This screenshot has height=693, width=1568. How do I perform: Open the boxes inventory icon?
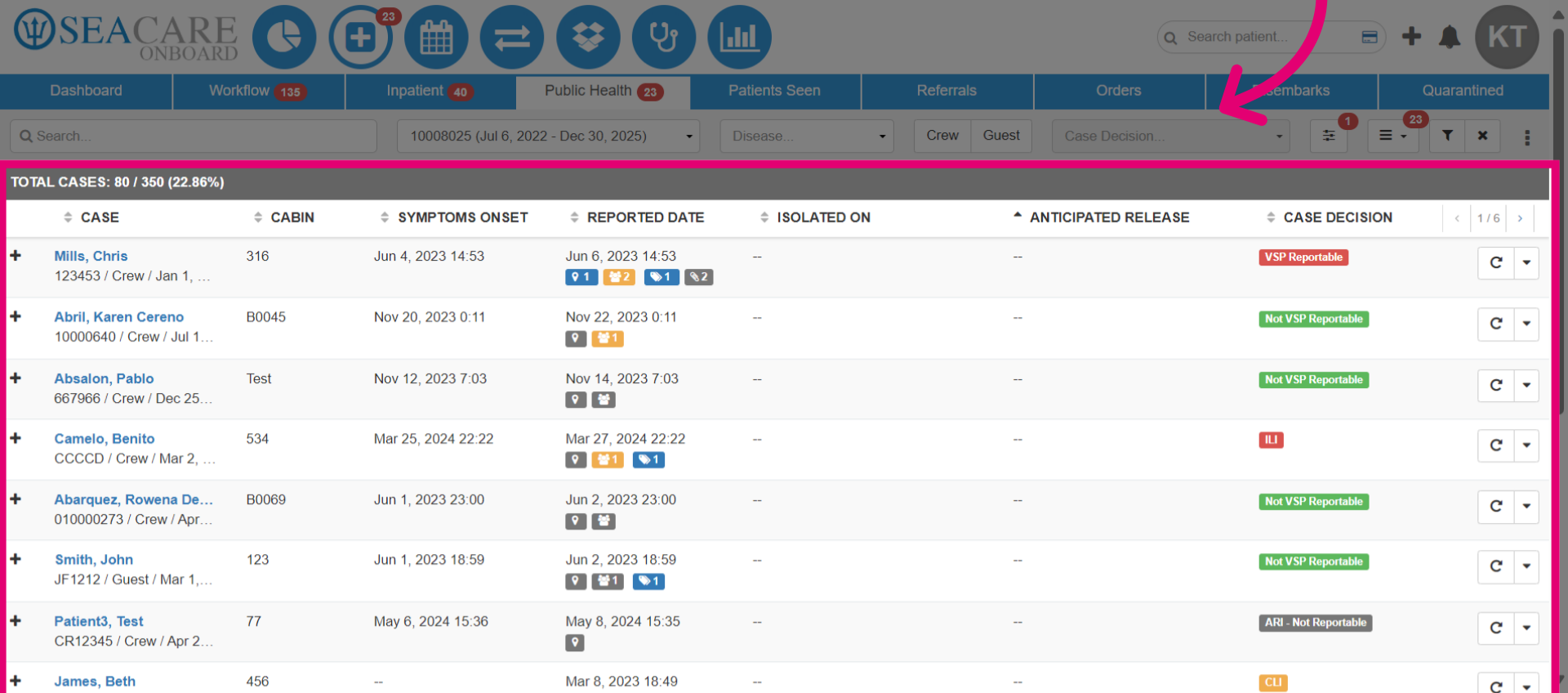pyautogui.click(x=588, y=37)
